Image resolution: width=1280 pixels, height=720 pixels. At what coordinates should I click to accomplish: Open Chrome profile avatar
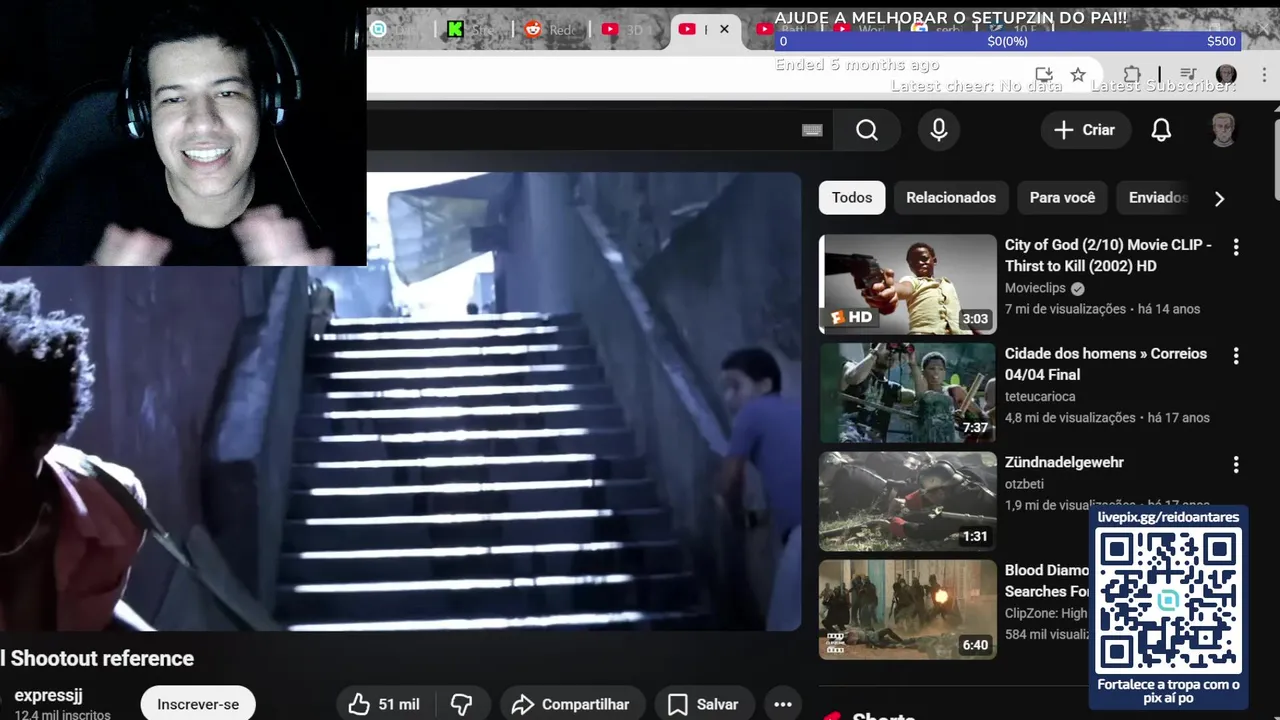click(x=1226, y=75)
